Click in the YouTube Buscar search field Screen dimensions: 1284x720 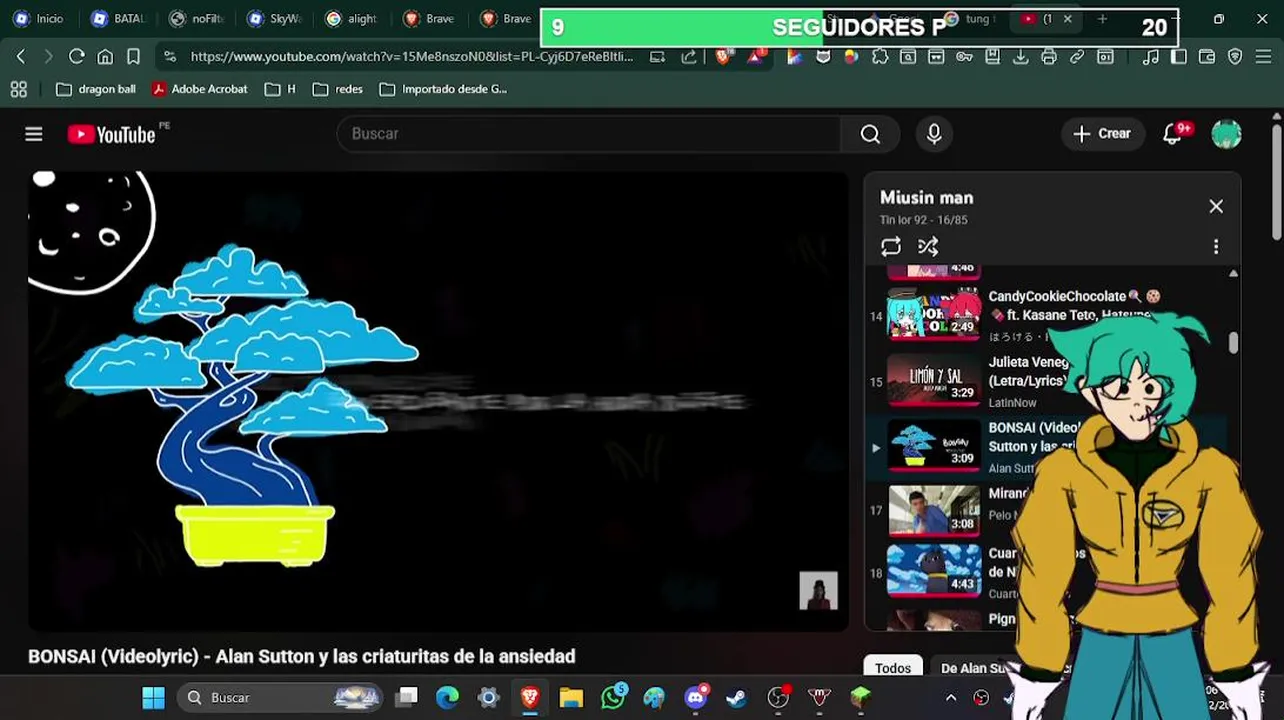[590, 134]
